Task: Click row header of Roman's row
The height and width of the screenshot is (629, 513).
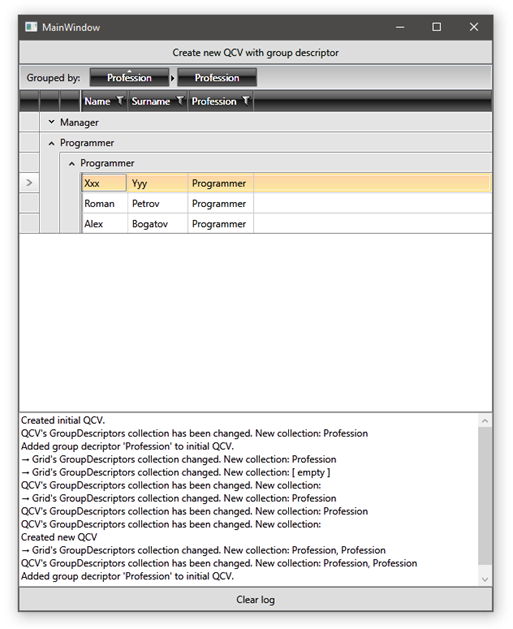Action: [x=29, y=203]
